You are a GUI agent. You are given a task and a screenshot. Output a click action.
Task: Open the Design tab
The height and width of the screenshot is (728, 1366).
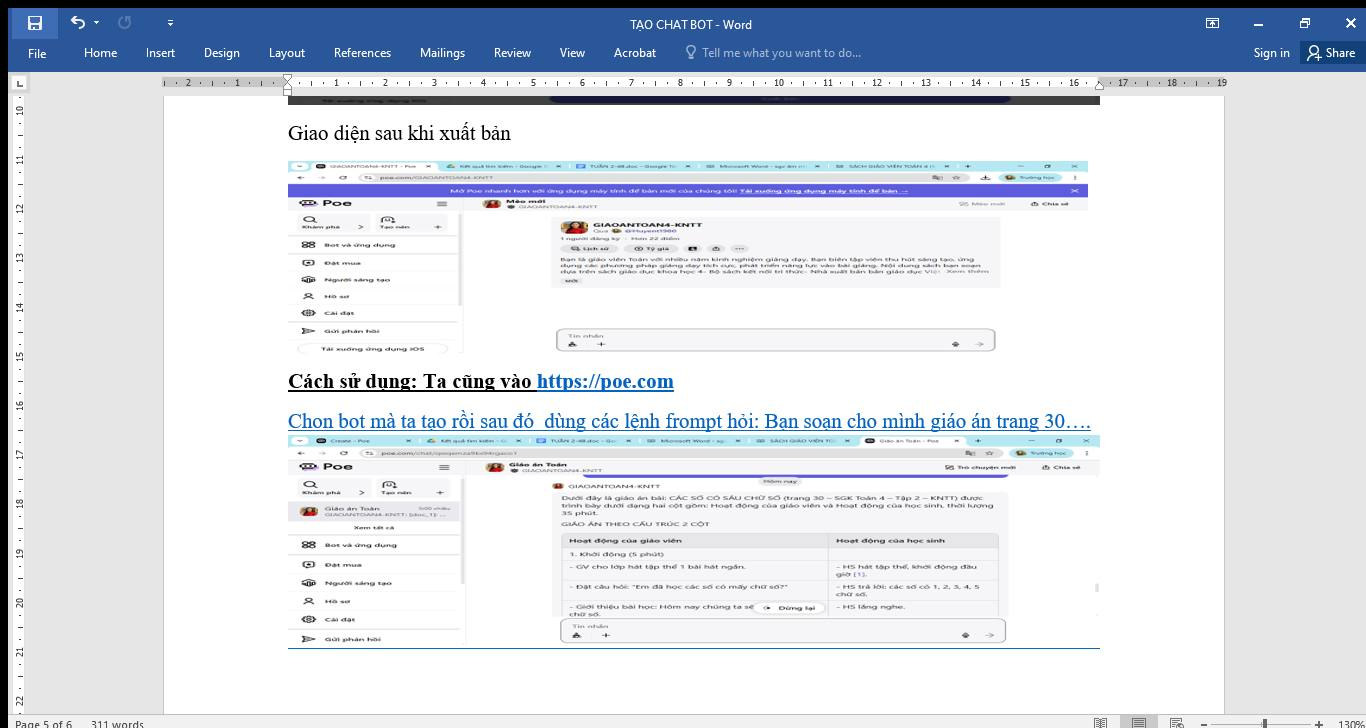tap(221, 53)
